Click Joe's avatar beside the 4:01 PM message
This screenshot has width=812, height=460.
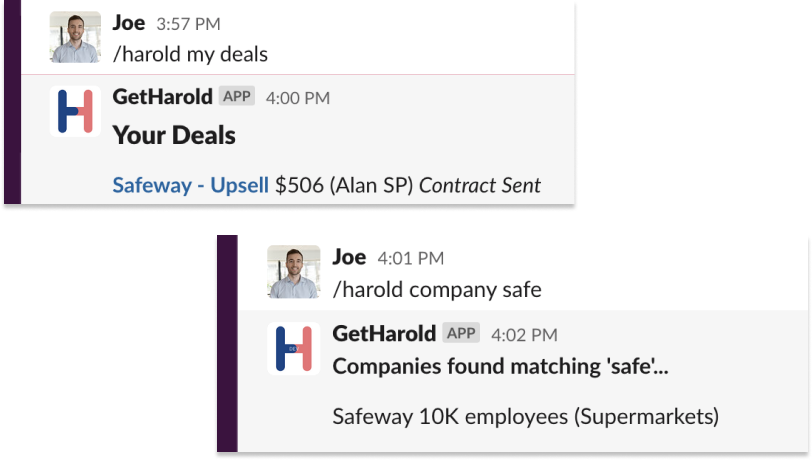pos(294,272)
